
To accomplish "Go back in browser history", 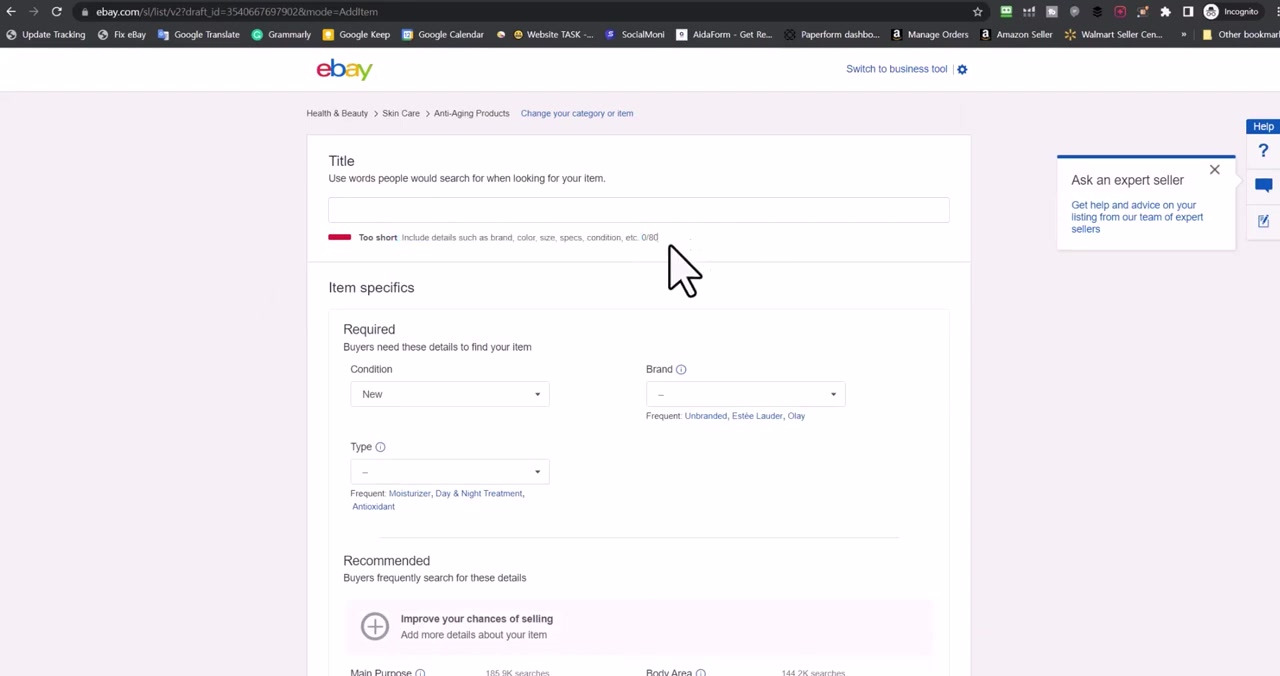I will tap(11, 12).
